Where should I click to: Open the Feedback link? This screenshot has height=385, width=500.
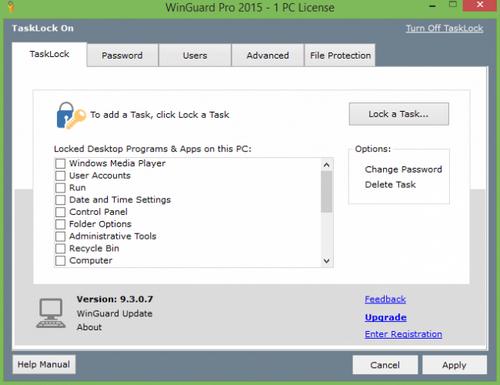[x=385, y=299]
